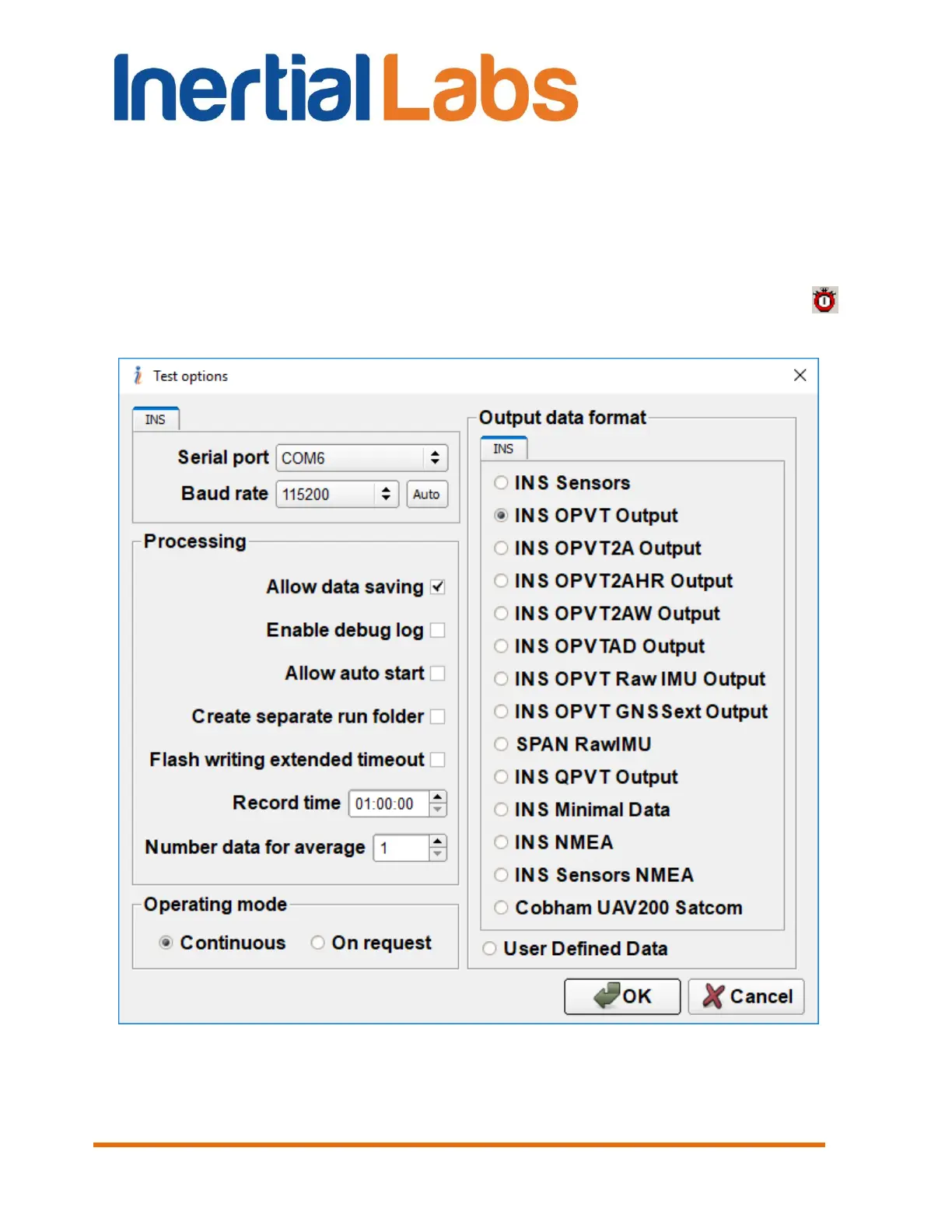The image size is (952, 1232).
Task: Click the OK button
Action: 622,996
